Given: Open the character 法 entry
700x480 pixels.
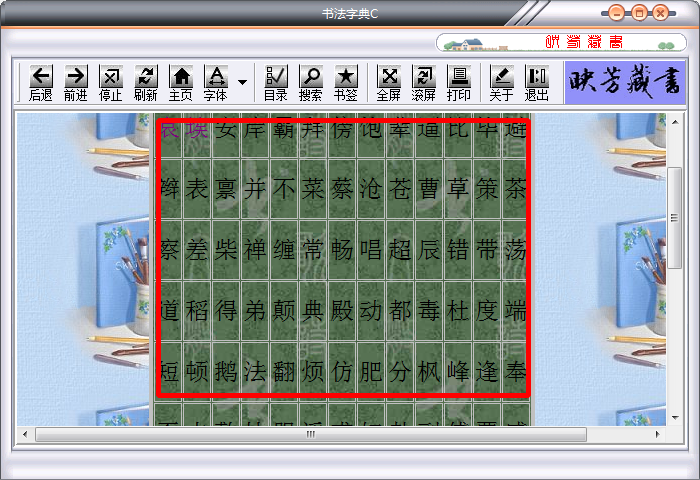Looking at the screenshot, I should [x=255, y=371].
